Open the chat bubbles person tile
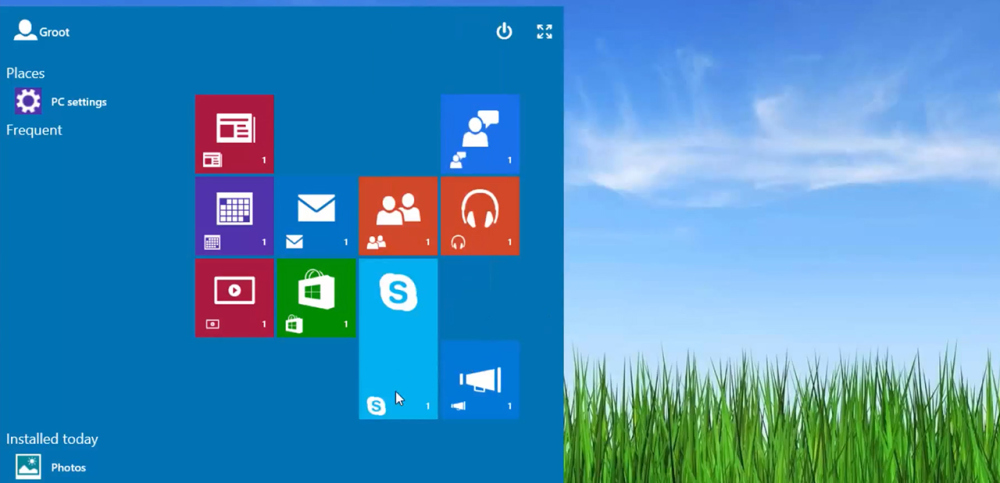Image resolution: width=1000 pixels, height=483 pixels. [x=480, y=134]
